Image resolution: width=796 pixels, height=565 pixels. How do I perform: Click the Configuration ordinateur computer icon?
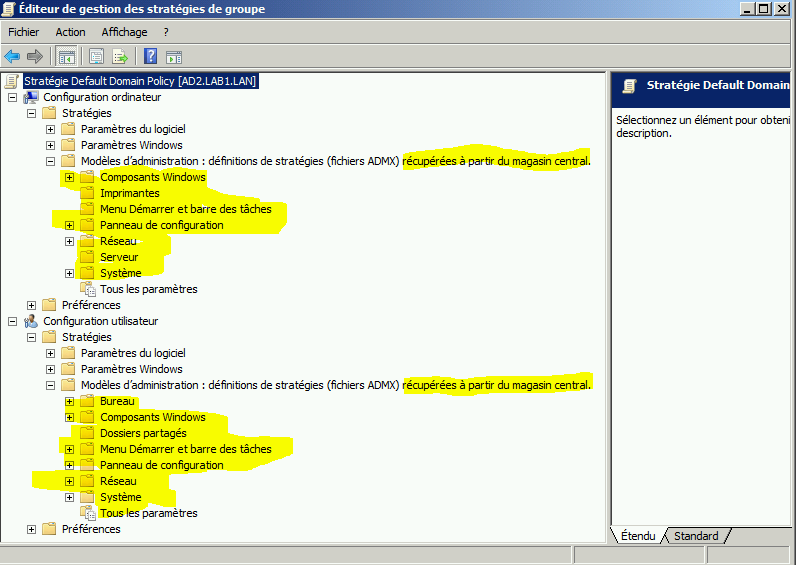[x=31, y=97]
